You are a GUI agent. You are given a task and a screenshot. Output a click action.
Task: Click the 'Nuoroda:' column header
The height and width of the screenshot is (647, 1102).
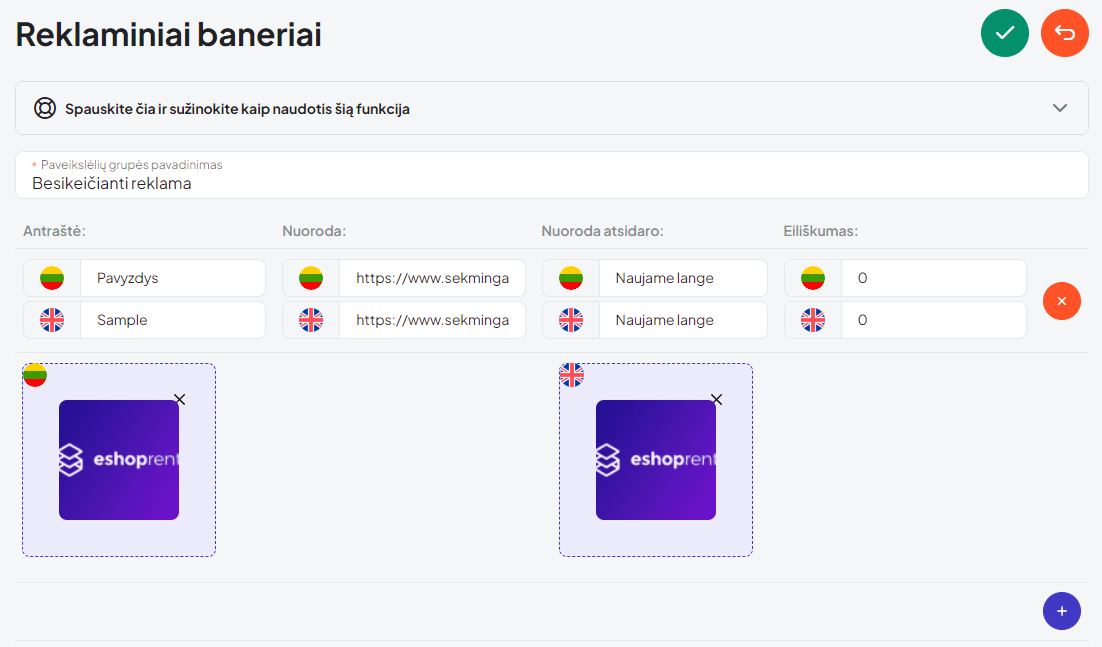click(x=314, y=231)
